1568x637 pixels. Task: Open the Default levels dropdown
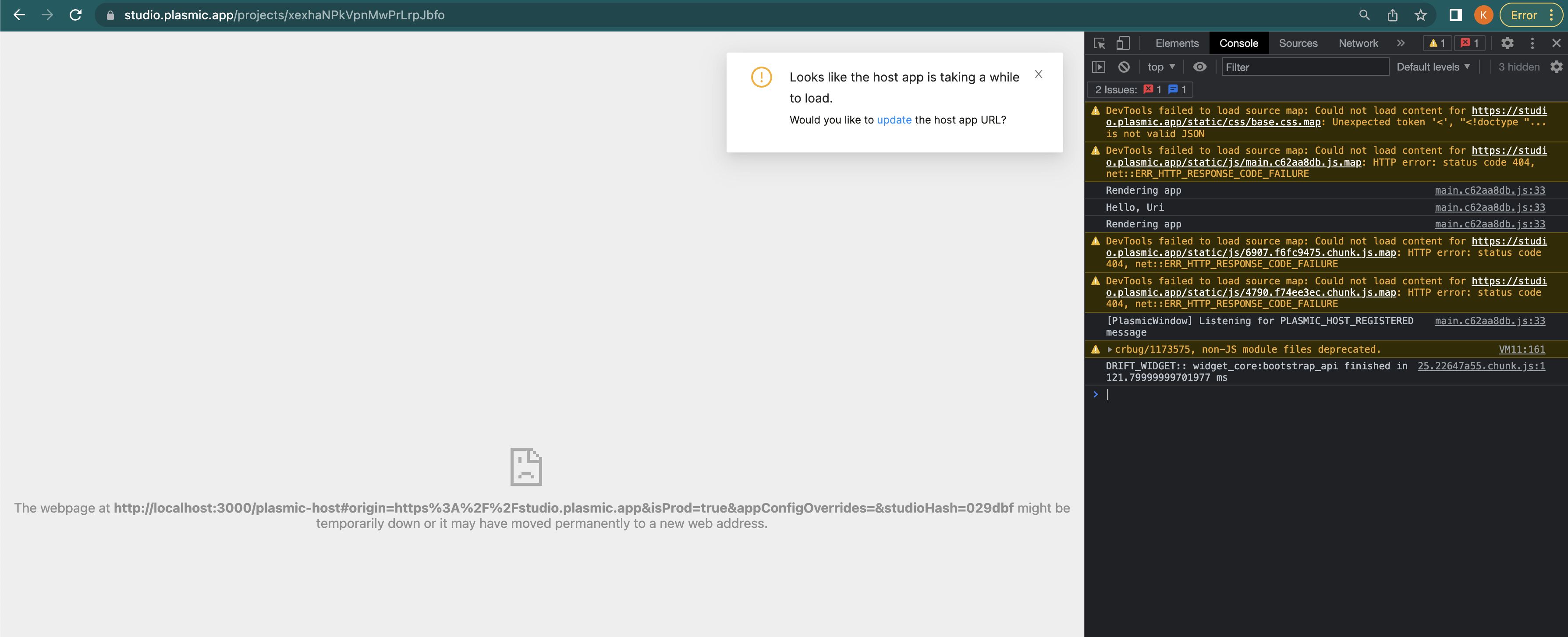coord(1432,67)
